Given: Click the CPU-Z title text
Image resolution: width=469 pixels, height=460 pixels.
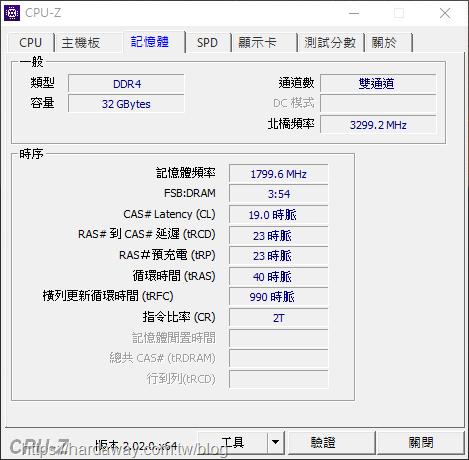Looking at the screenshot, I should (43, 13).
